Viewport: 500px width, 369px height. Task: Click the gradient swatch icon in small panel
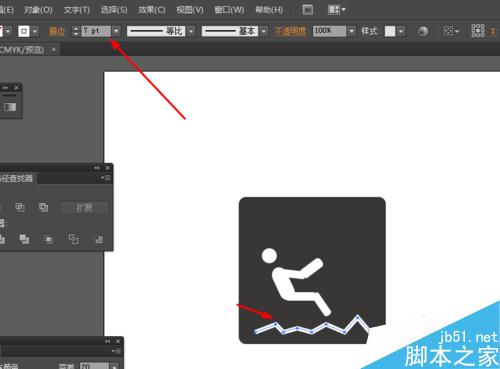coord(10,107)
